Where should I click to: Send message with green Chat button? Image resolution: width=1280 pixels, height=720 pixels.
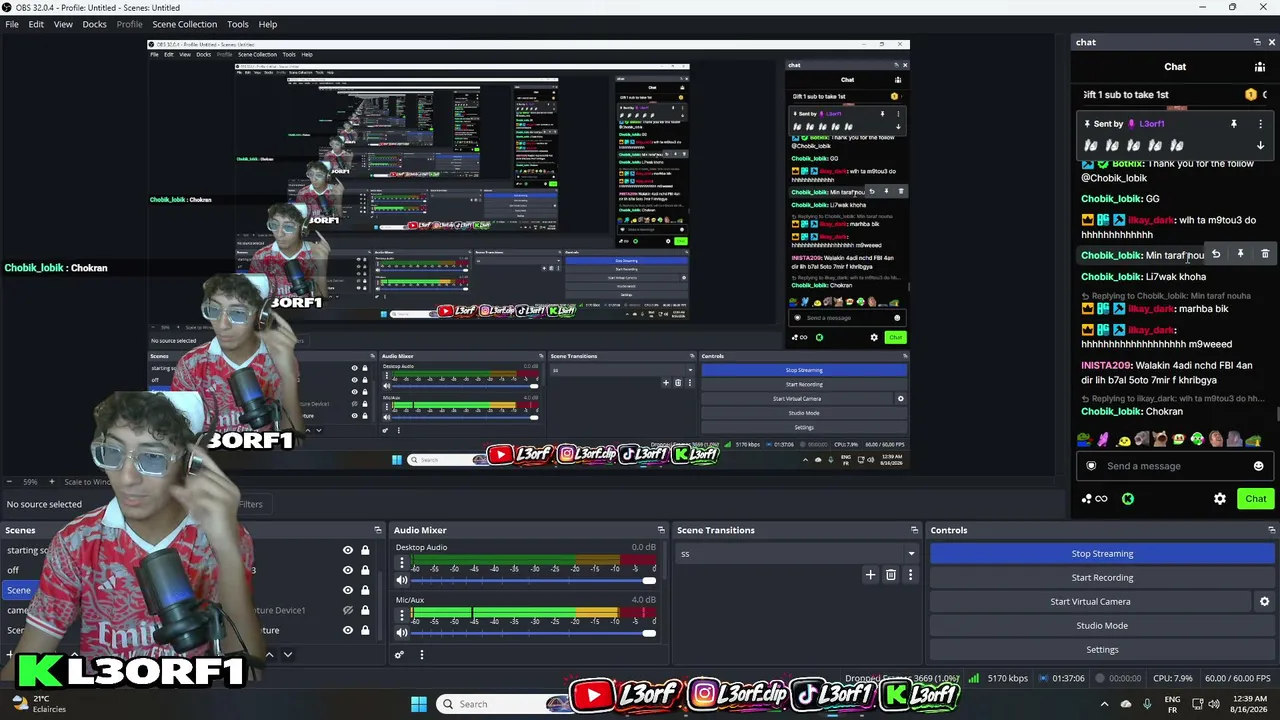1256,499
